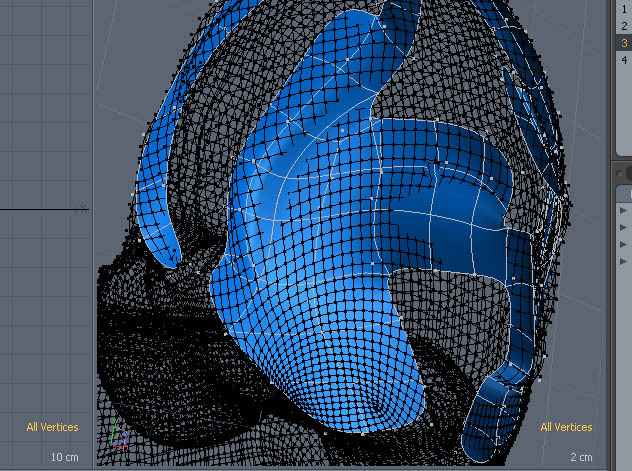Expand the third collapsed triangle in right panel
Image resolution: width=632 pixels, height=471 pixels.
tap(623, 244)
